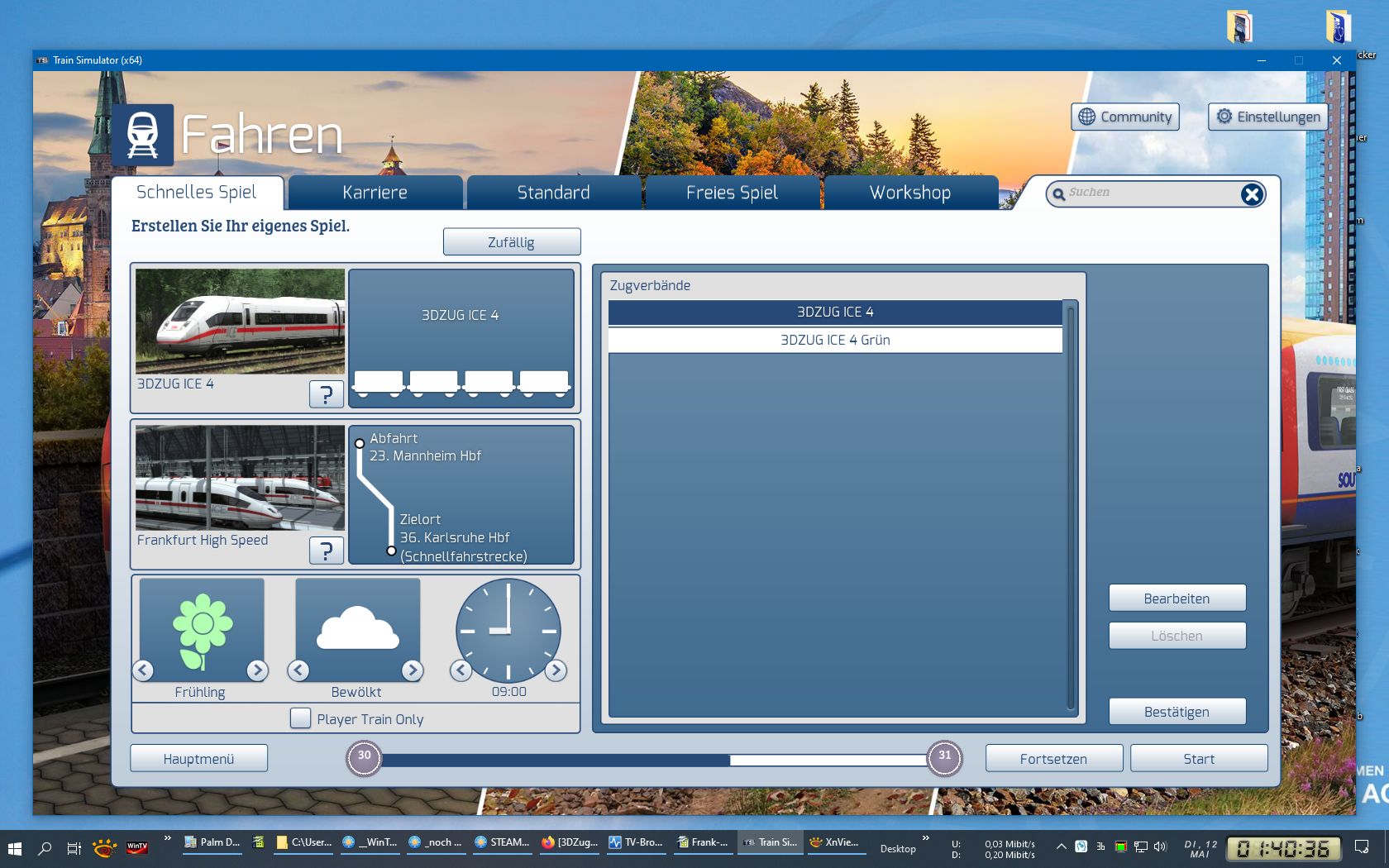Switch to the Karriere tab

[375, 193]
